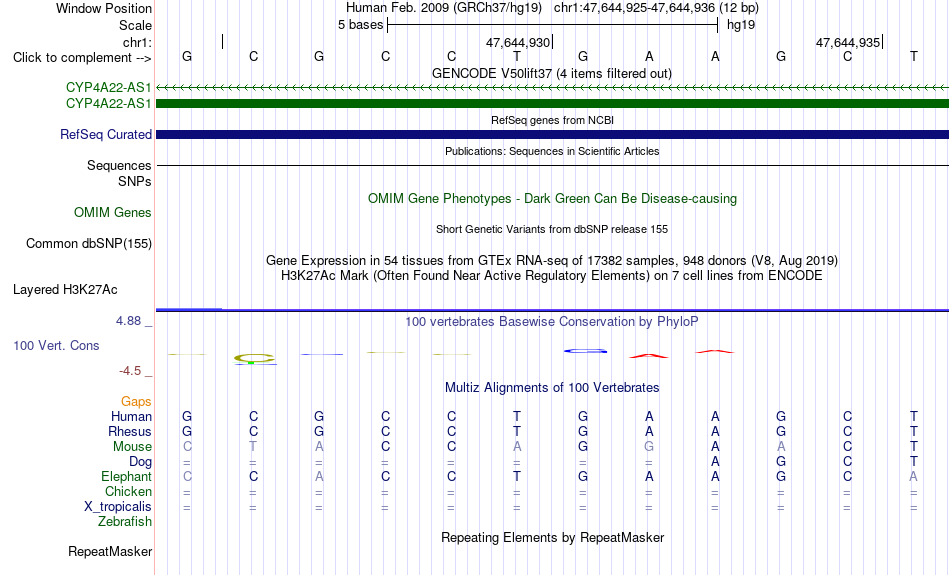Click the chr1:47,644,925-47,644,936 position text
Image resolution: width=950 pixels, height=575 pixels.
pyautogui.click(x=634, y=8)
